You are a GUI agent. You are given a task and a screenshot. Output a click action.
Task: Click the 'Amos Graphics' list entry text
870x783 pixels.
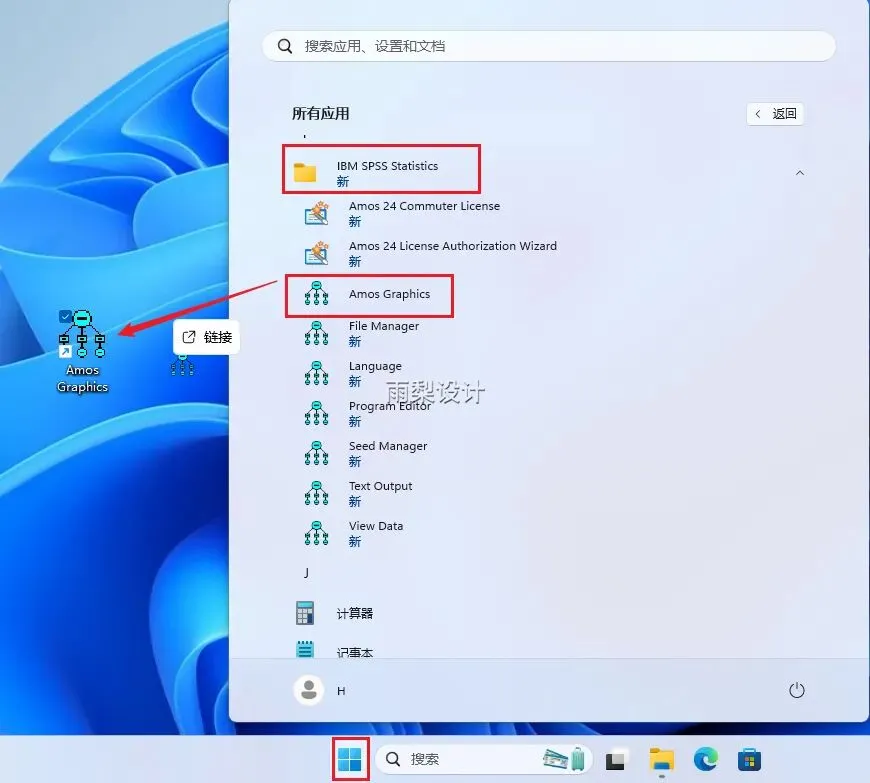pos(390,294)
